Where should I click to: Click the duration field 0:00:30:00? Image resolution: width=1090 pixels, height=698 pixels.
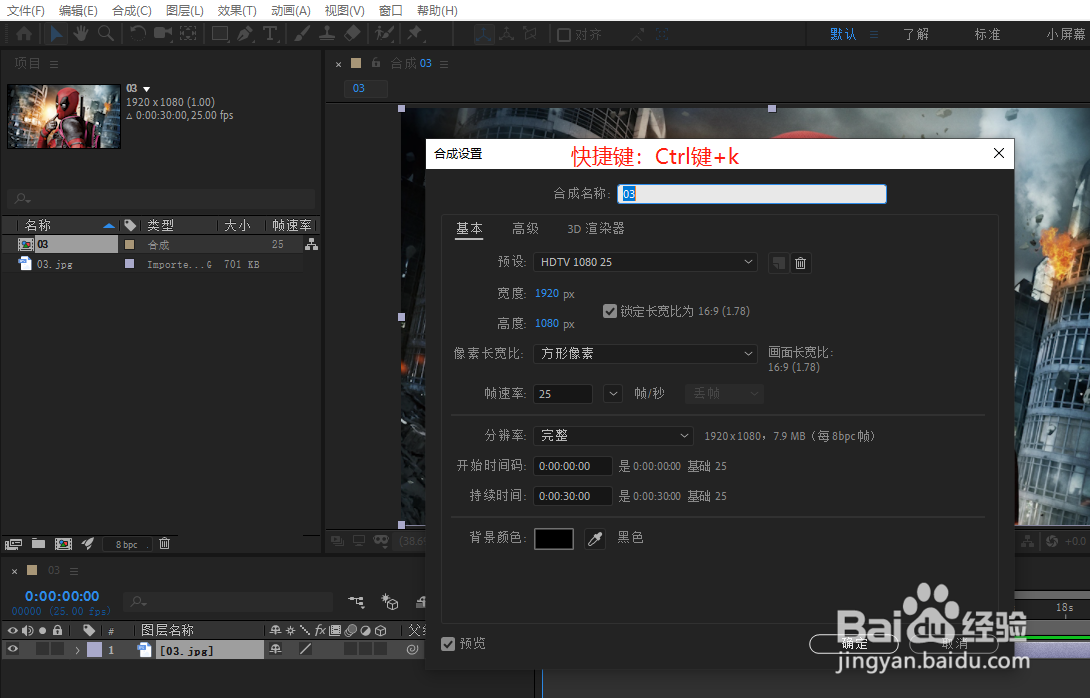(573, 496)
